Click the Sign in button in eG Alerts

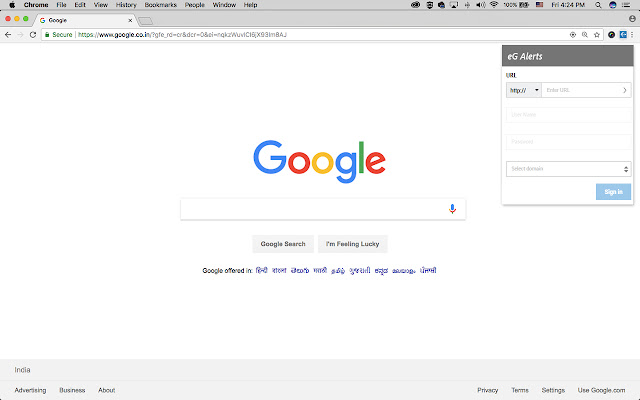(x=613, y=192)
